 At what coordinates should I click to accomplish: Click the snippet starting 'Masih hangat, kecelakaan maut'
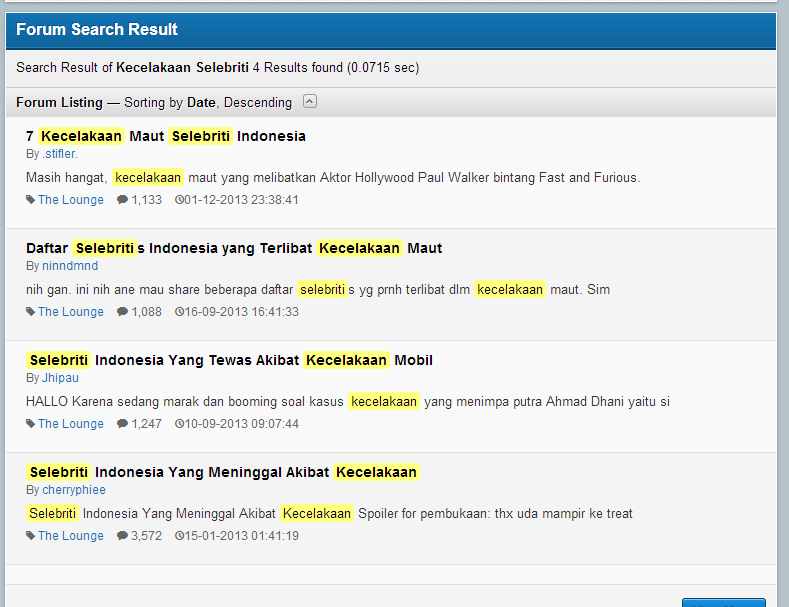pyautogui.click(x=333, y=178)
